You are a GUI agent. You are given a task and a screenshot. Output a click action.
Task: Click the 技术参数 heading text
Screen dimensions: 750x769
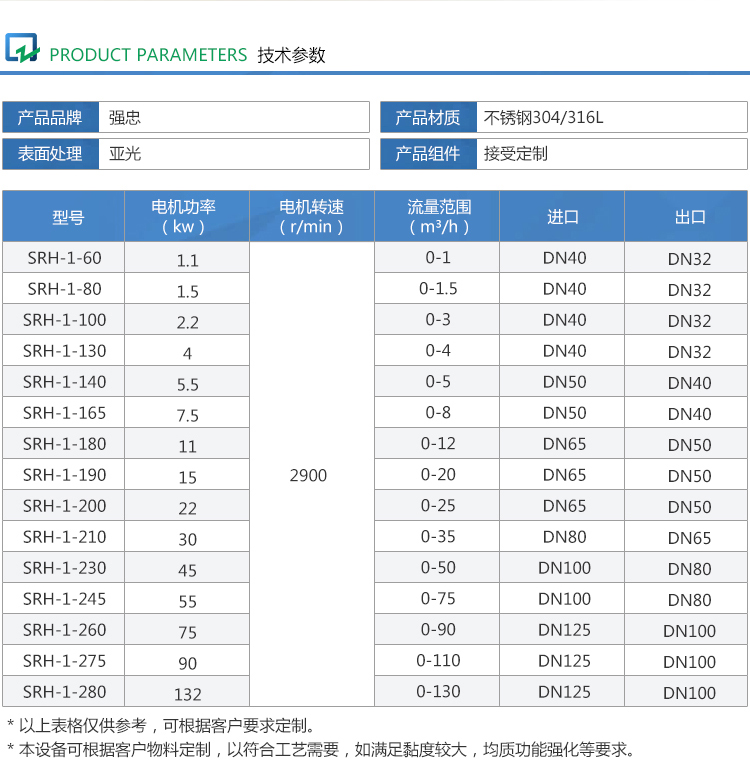[291, 55]
